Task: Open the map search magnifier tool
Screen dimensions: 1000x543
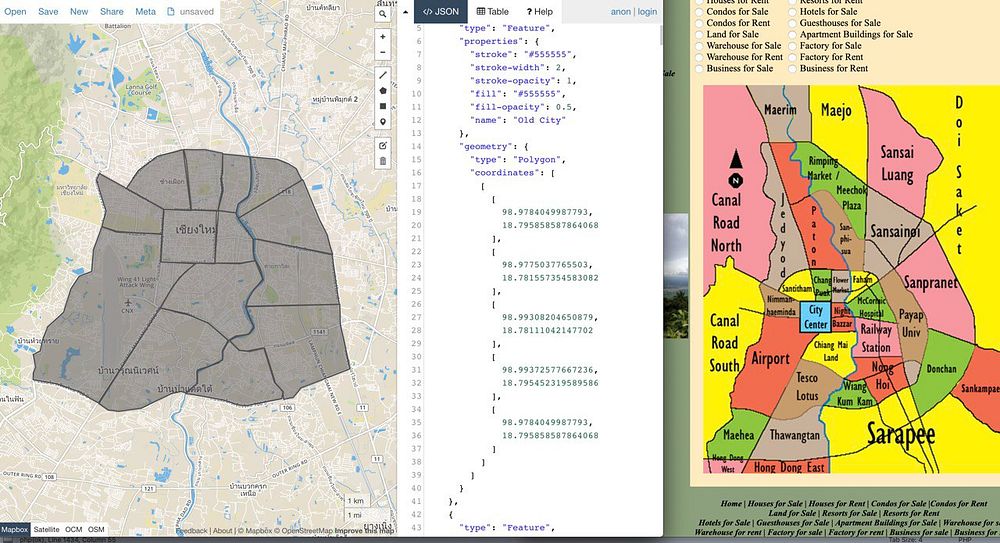Action: (x=383, y=14)
